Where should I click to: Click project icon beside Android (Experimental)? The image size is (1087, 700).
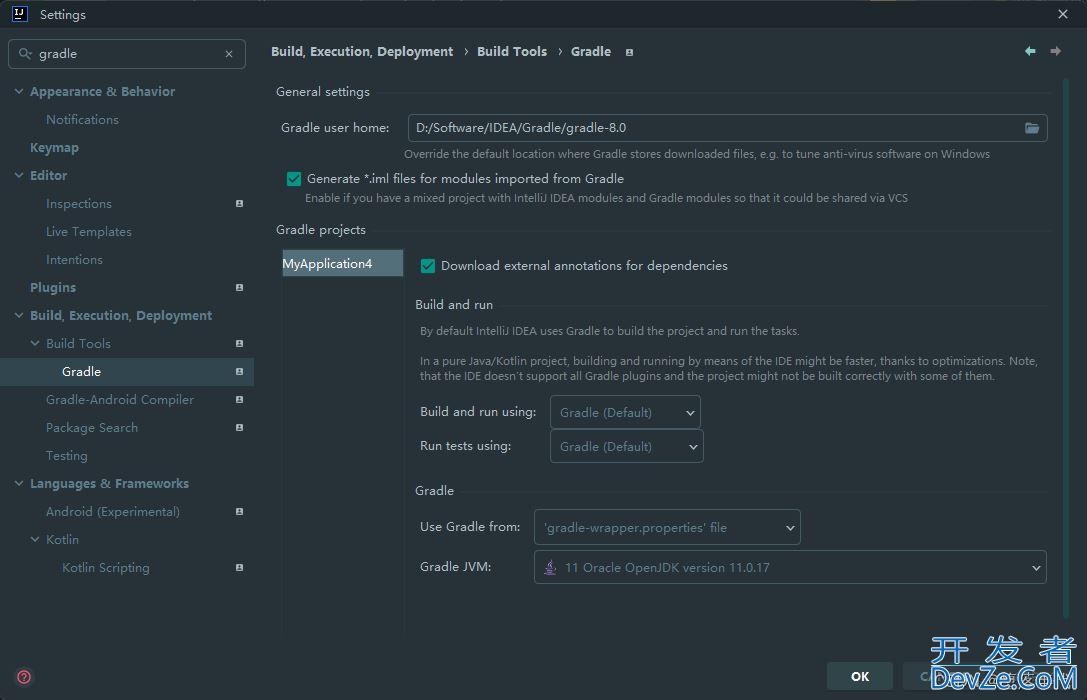(x=239, y=511)
